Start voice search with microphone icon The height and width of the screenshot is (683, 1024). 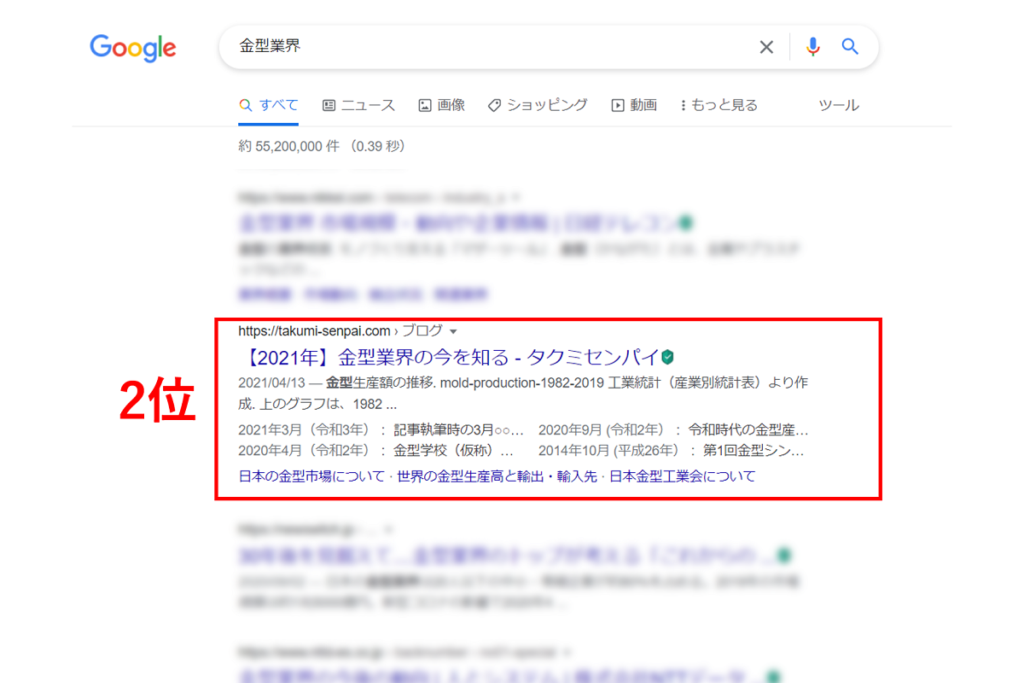pyautogui.click(x=812, y=46)
